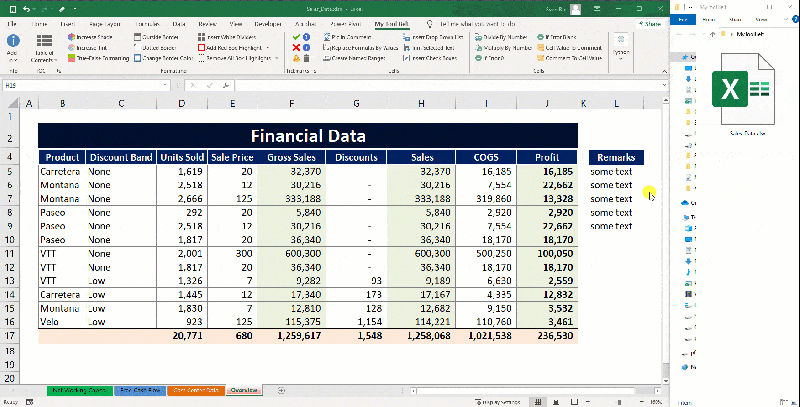Open the Formulas ribbon tab
Image resolution: width=800 pixels, height=407 pixels.
point(147,24)
